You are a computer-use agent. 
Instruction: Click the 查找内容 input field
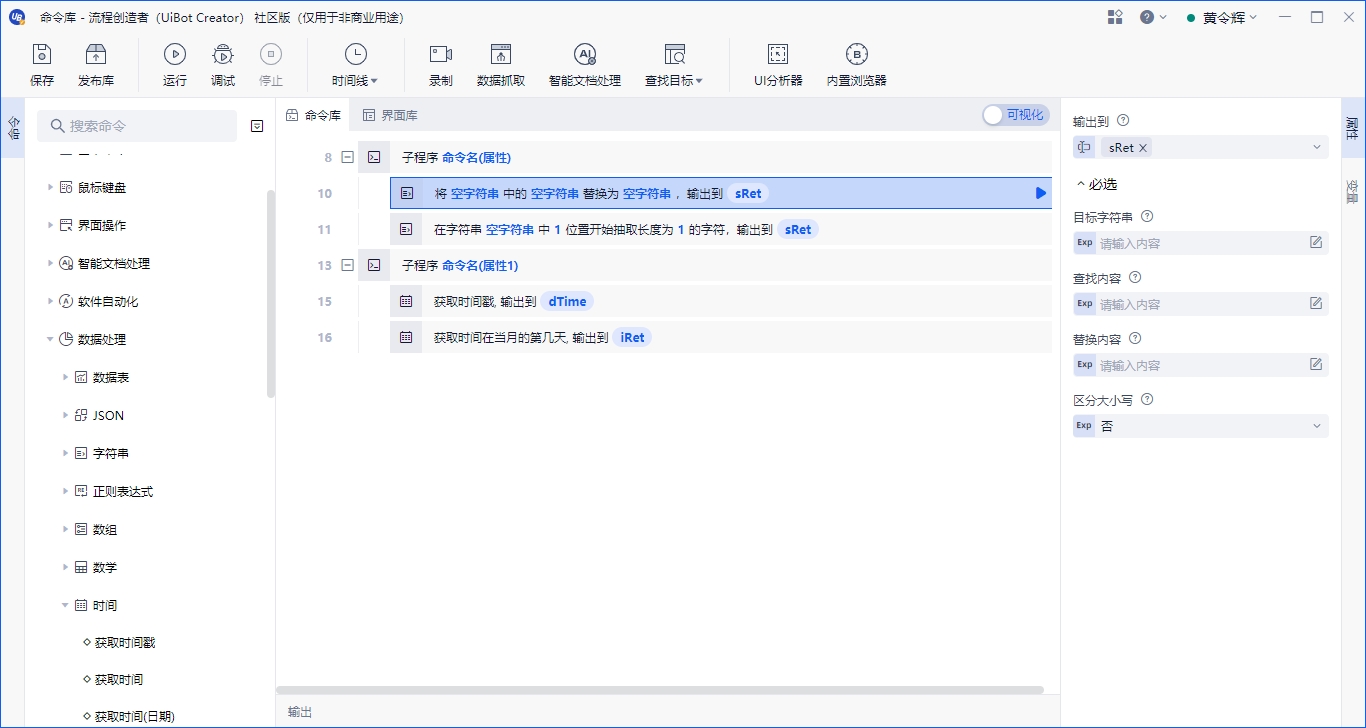click(1201, 303)
